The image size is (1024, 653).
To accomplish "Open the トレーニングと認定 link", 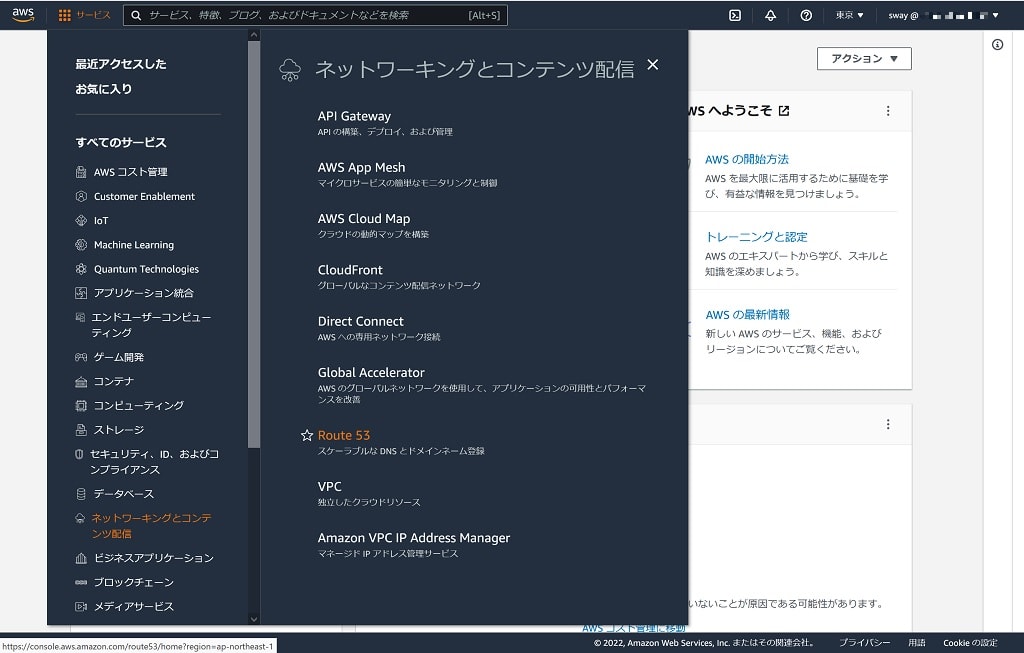I will (756, 237).
